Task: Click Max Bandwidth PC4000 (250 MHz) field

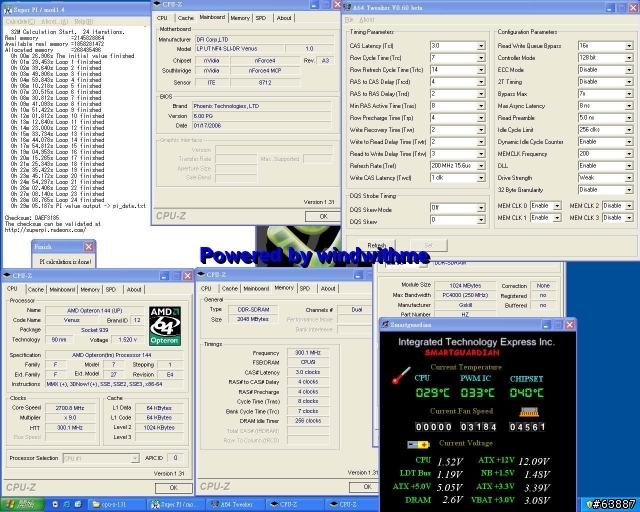Action: [x=465, y=295]
